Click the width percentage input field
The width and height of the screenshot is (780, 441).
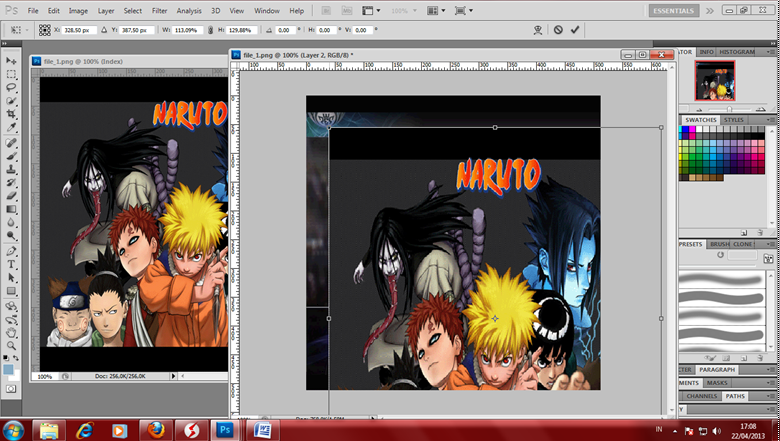tap(187, 30)
